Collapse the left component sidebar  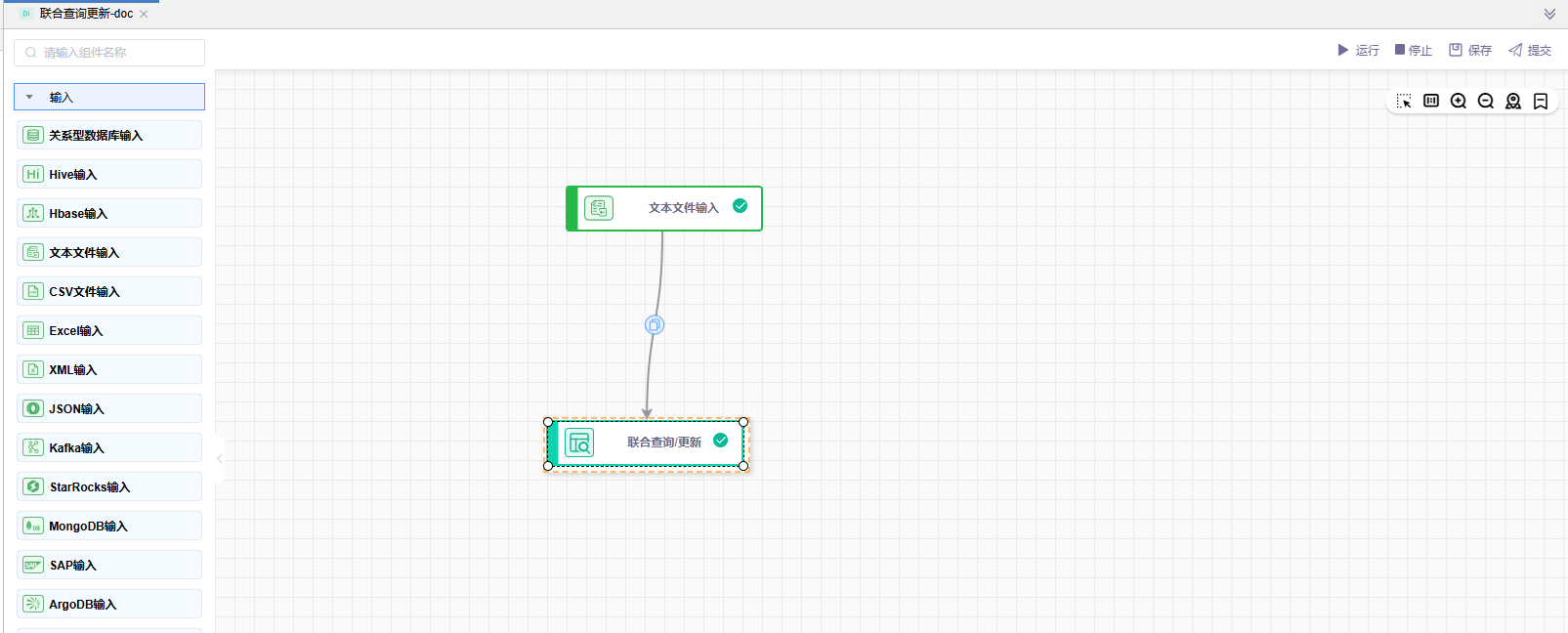[x=220, y=458]
